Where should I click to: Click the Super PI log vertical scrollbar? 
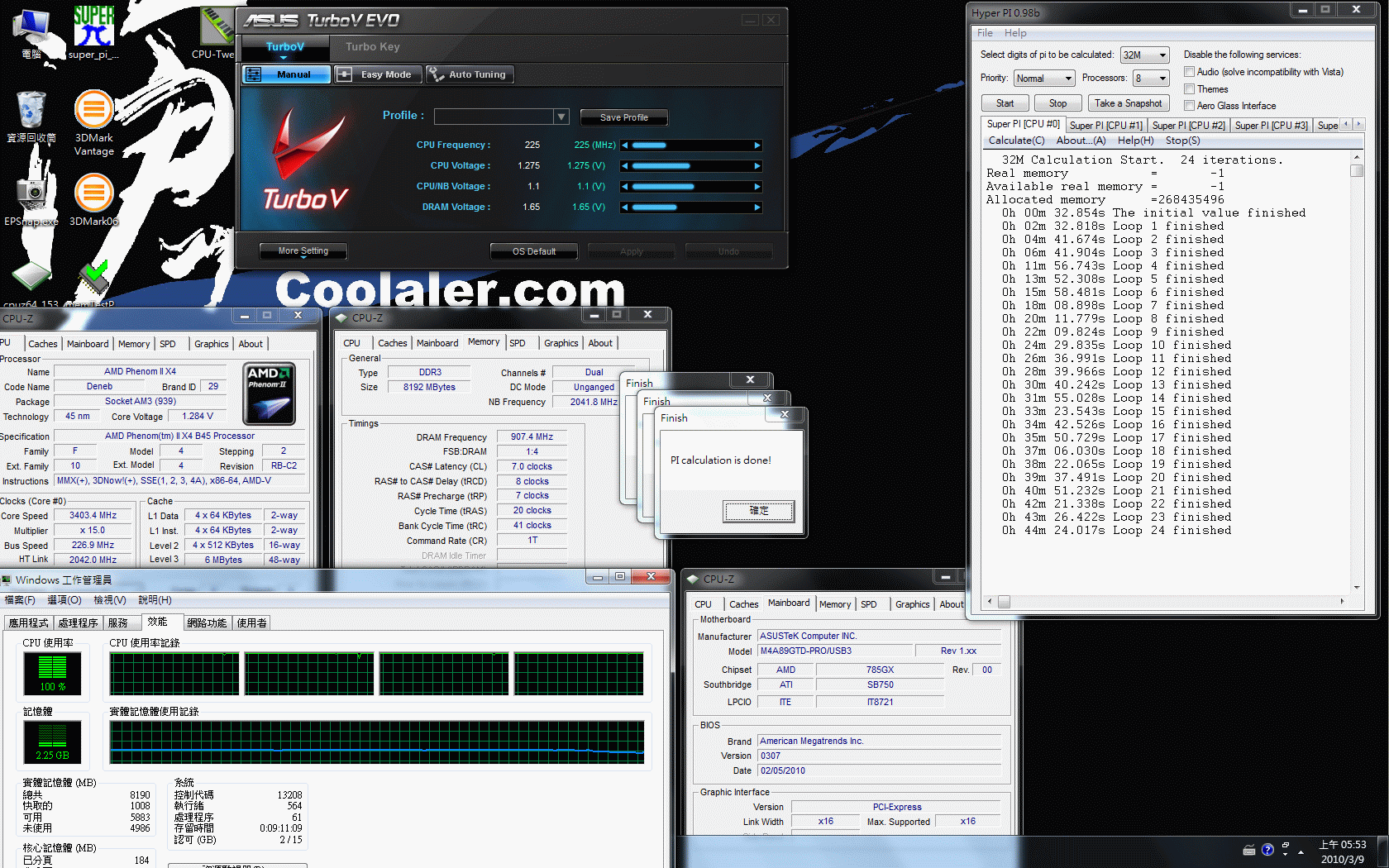1356,372
